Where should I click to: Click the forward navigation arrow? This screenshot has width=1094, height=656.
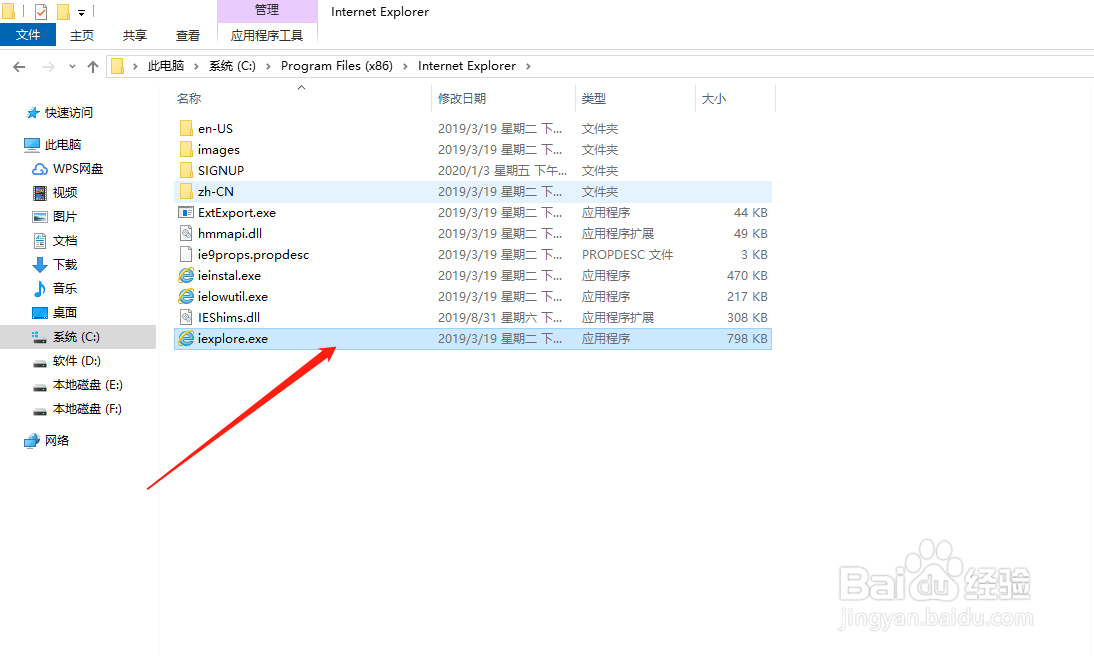coord(48,67)
